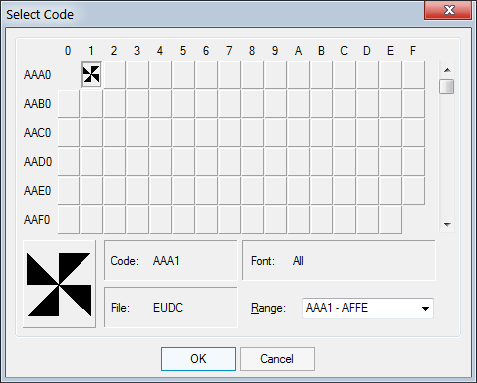Image resolution: width=477 pixels, height=383 pixels.
Task: Select the cell at row AAE0 column F
Action: point(413,190)
